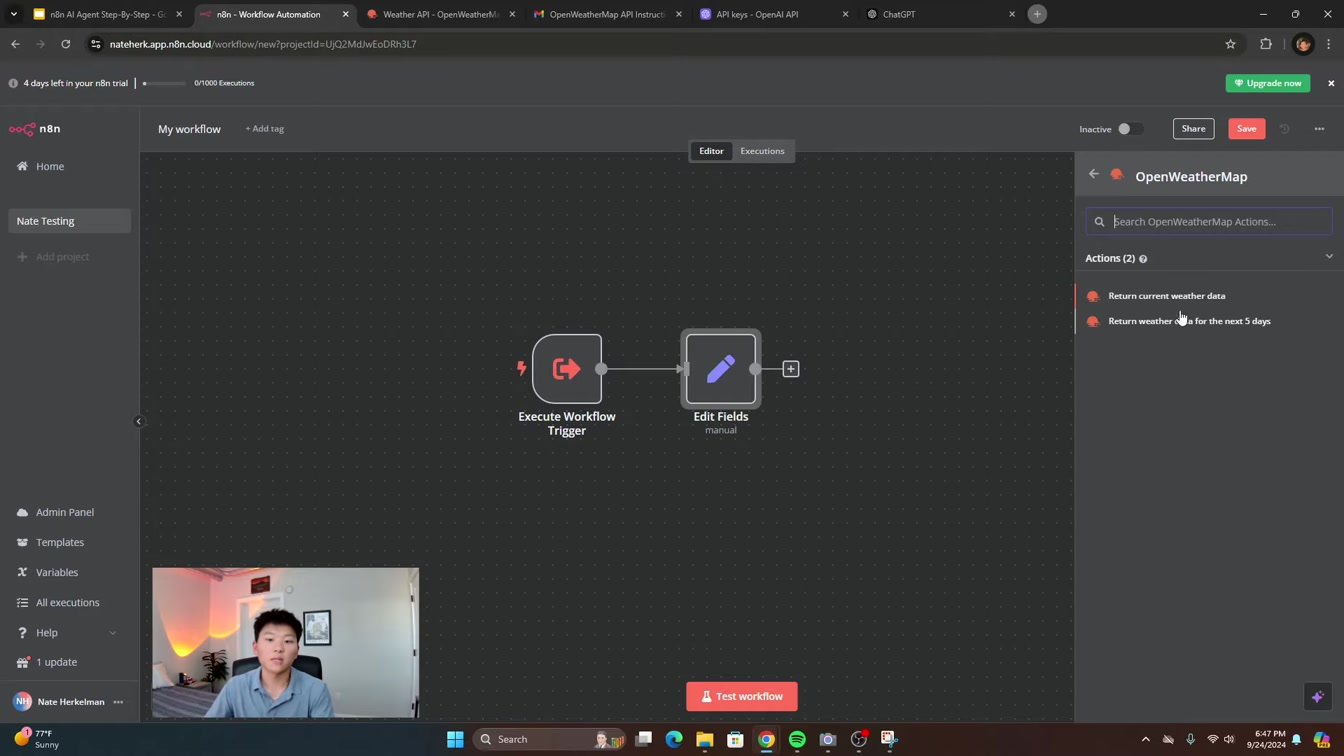The image size is (1344, 756).
Task: Switch to the Executions tab
Action: point(762,151)
